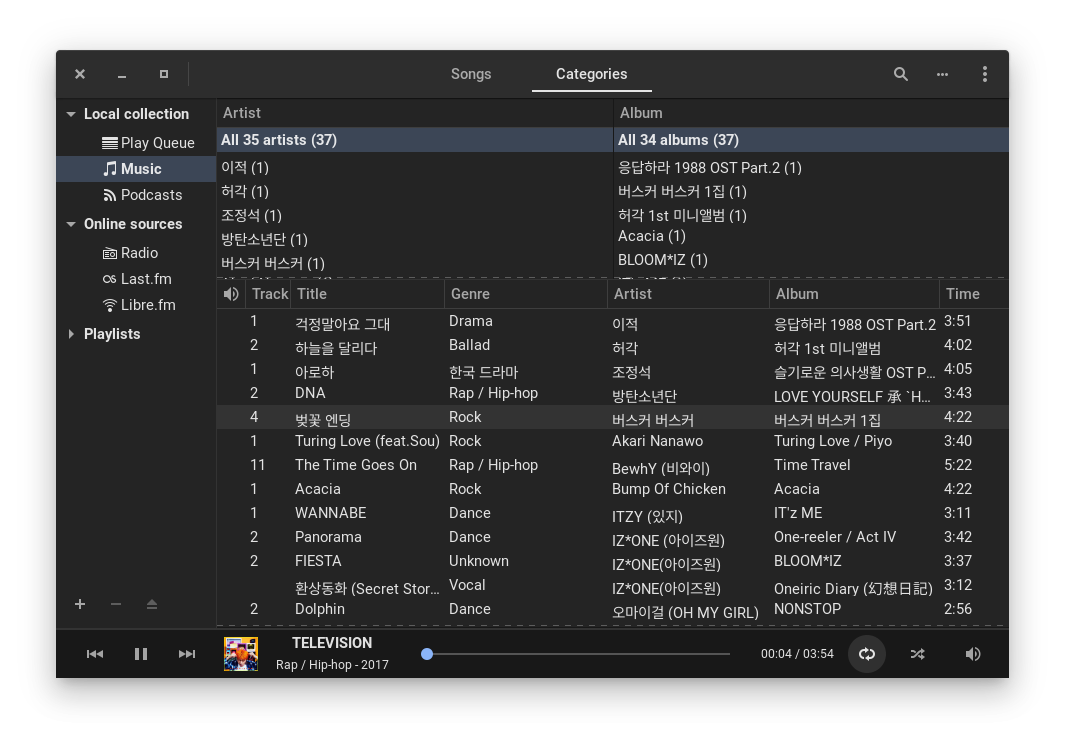The width and height of the screenshot is (1065, 740).
Task: Open Podcasts in the sidebar
Action: (151, 195)
